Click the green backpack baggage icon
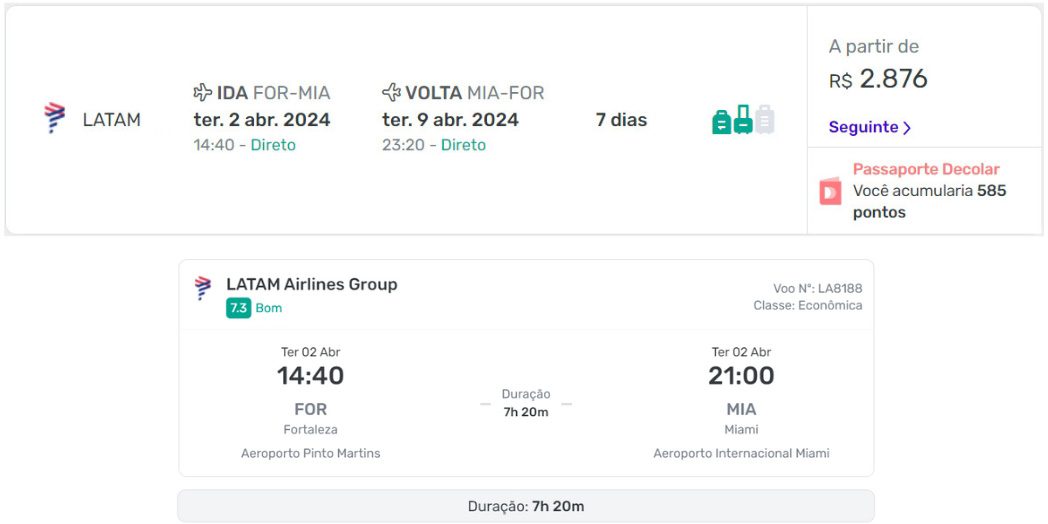 tap(722, 122)
